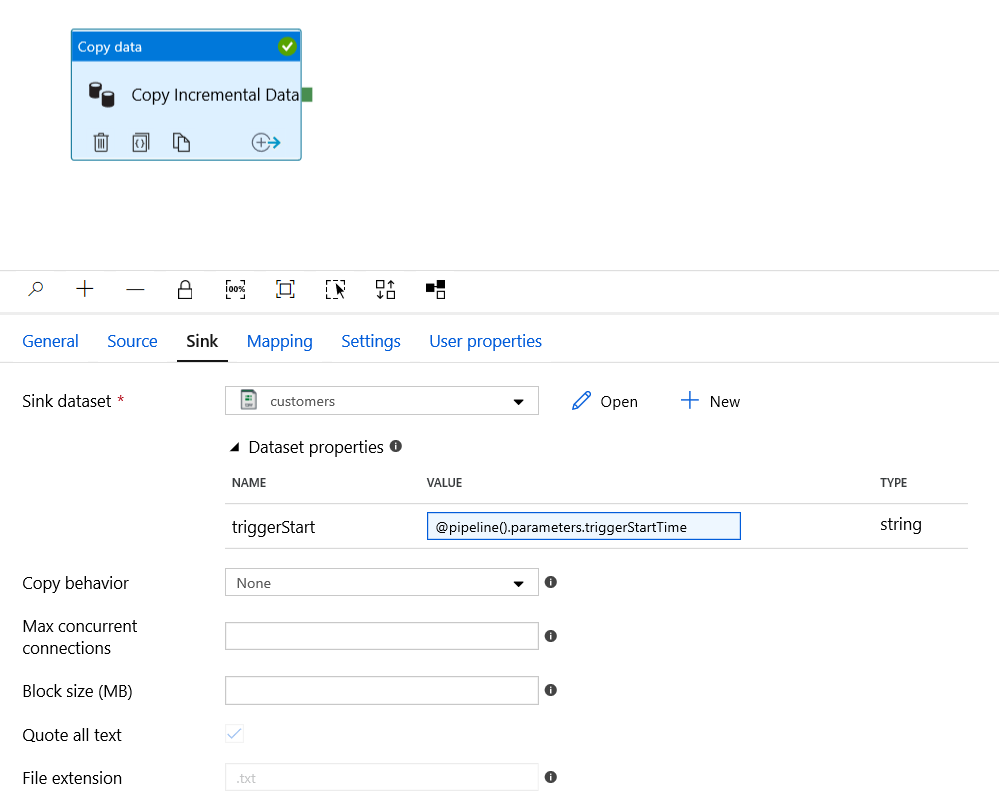Open the code view icon on the activity
The height and width of the screenshot is (803, 999).
coord(140,141)
